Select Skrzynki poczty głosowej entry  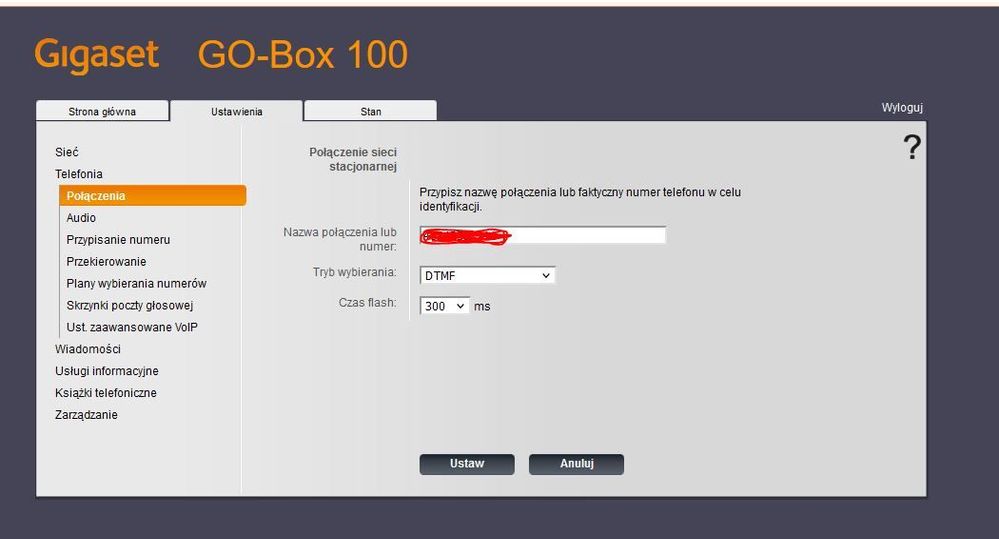(x=129, y=306)
